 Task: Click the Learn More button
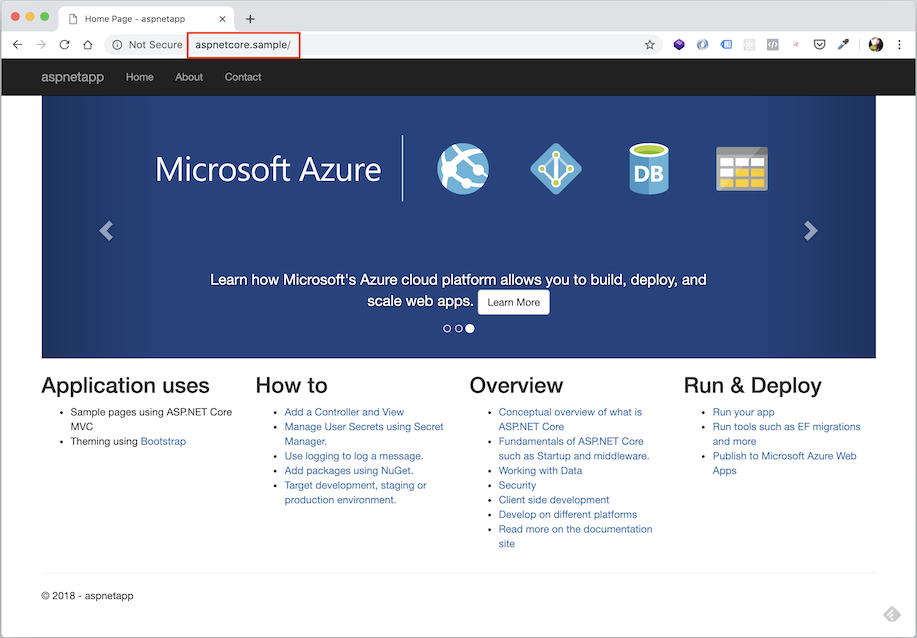(x=513, y=302)
